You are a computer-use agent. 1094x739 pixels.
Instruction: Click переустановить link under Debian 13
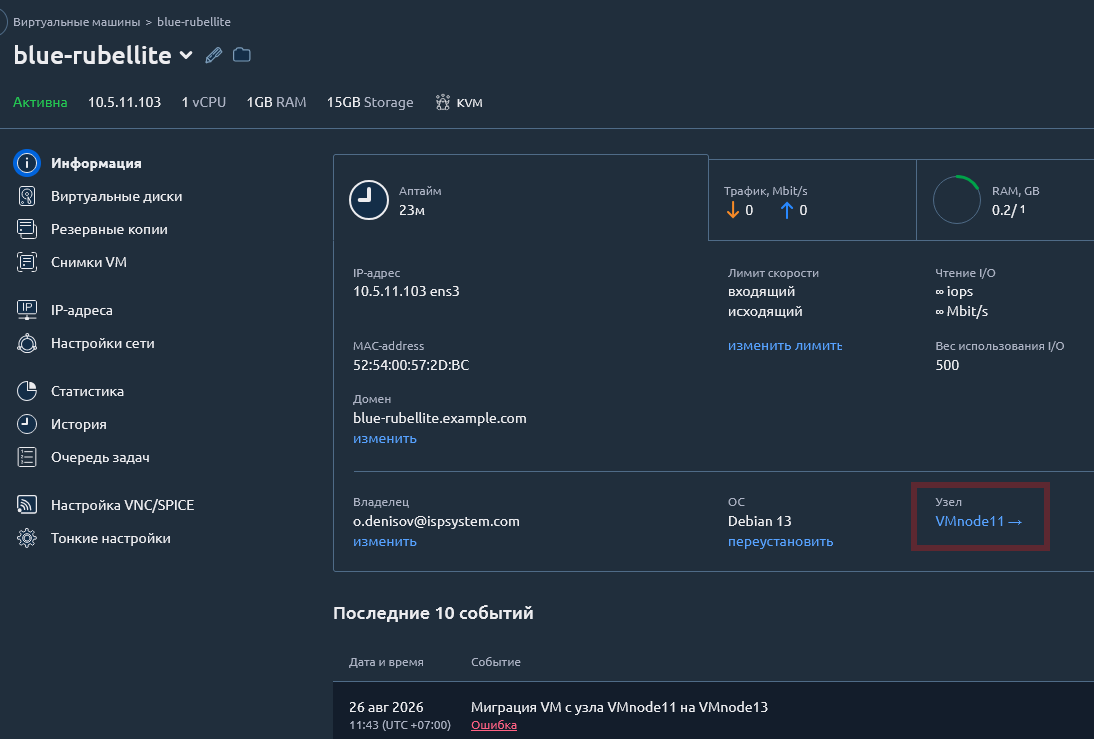pyautogui.click(x=780, y=542)
